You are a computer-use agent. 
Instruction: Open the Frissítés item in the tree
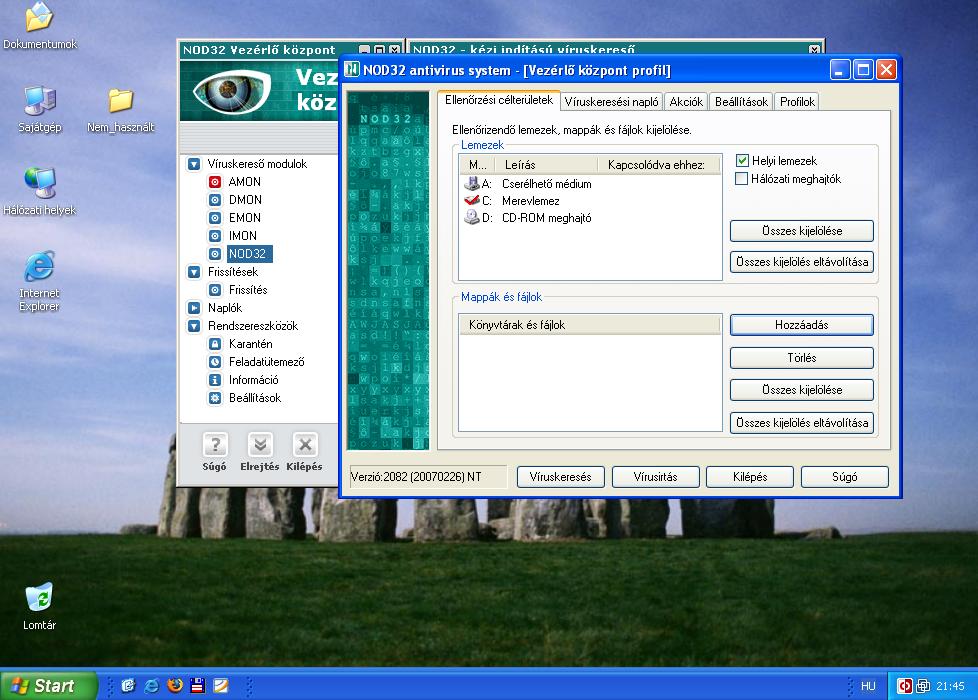point(248,290)
